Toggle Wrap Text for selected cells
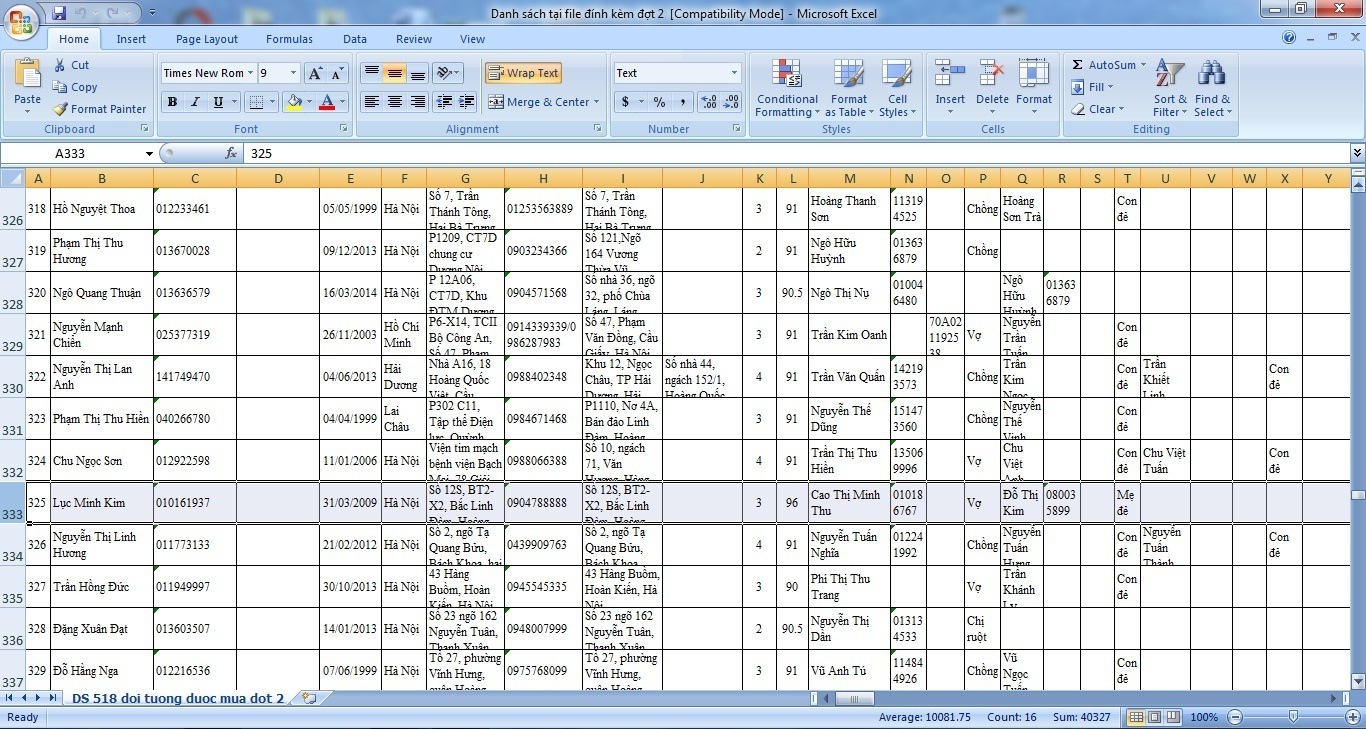The image size is (1366, 729). (523, 73)
